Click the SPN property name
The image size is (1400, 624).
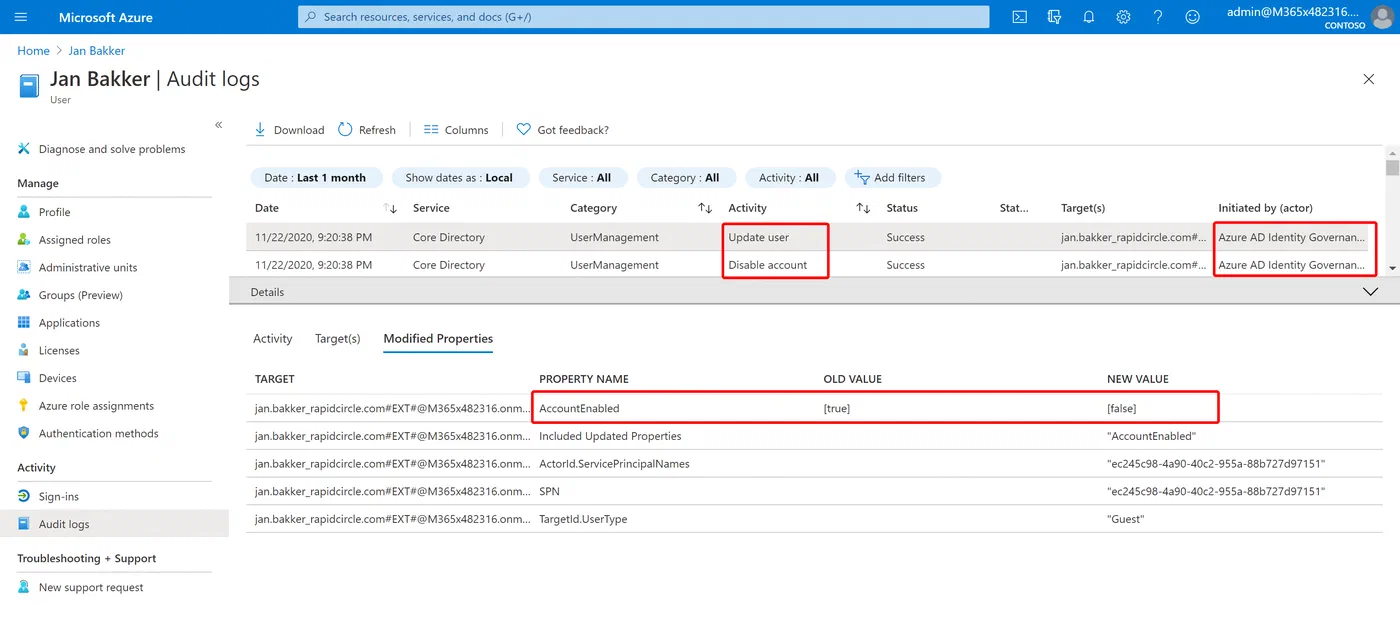[549, 491]
